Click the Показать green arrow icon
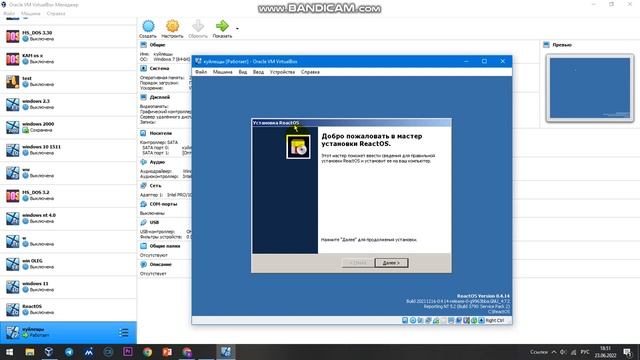 222,26
